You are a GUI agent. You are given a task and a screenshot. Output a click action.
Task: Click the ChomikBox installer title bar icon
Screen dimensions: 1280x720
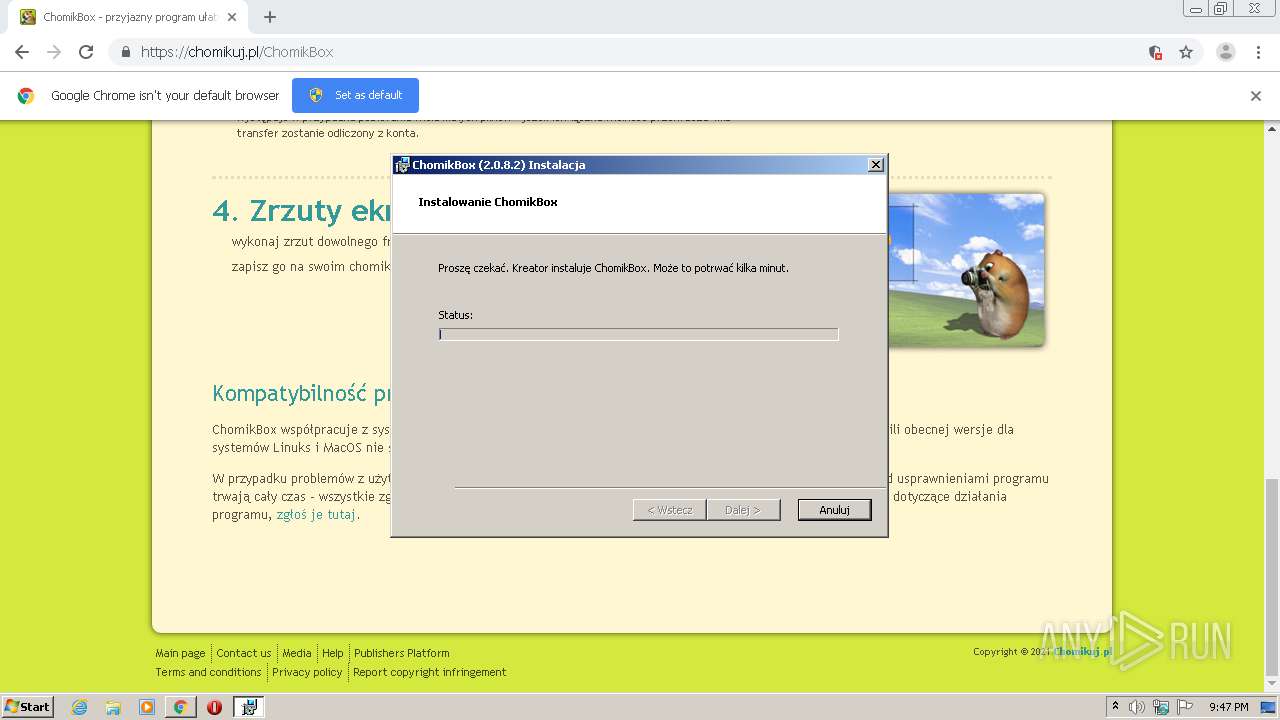tap(402, 165)
